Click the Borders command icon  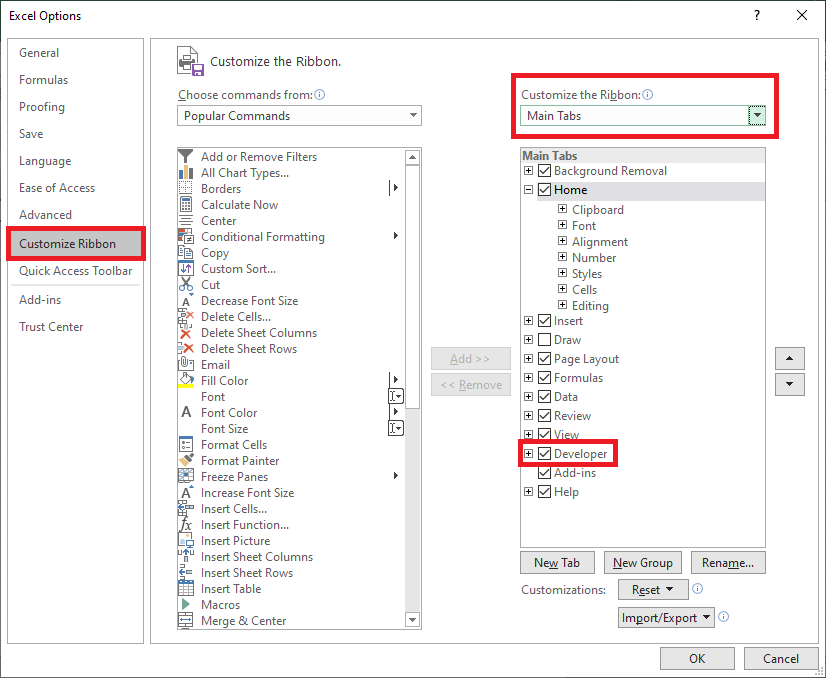point(185,189)
